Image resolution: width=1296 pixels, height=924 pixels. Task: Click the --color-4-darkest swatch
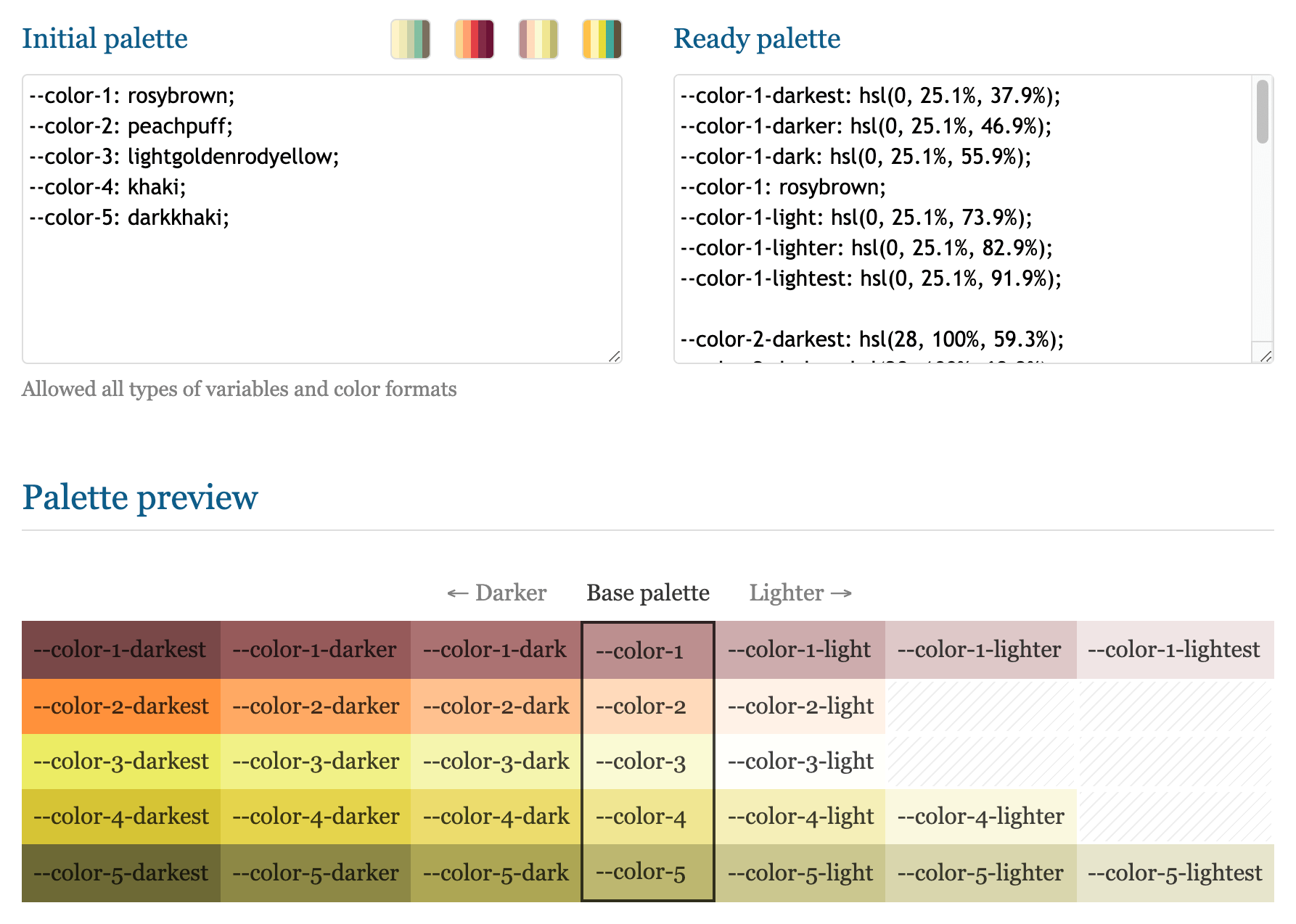(121, 817)
